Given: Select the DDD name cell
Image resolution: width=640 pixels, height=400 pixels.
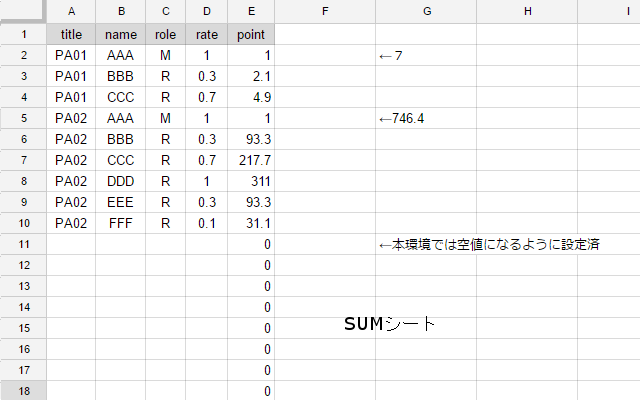Looking at the screenshot, I should (x=121, y=181).
